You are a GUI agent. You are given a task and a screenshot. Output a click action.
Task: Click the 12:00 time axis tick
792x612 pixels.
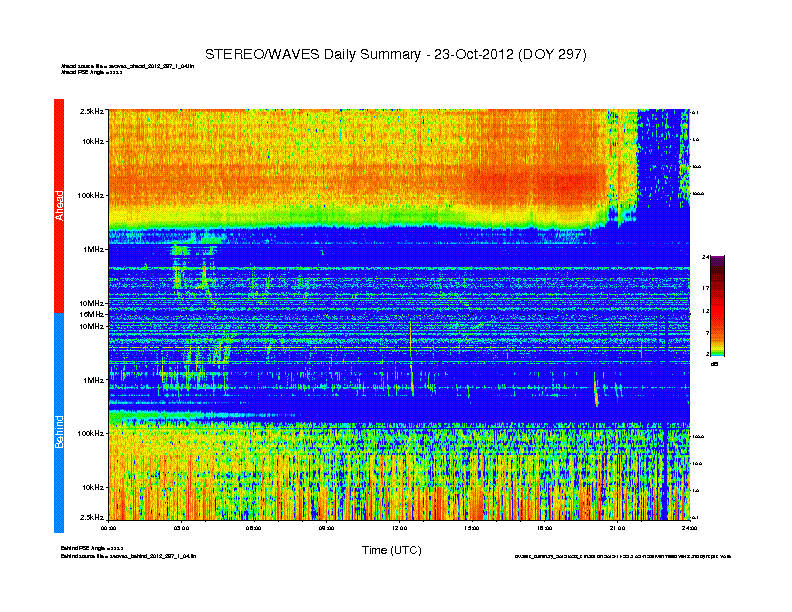(400, 527)
